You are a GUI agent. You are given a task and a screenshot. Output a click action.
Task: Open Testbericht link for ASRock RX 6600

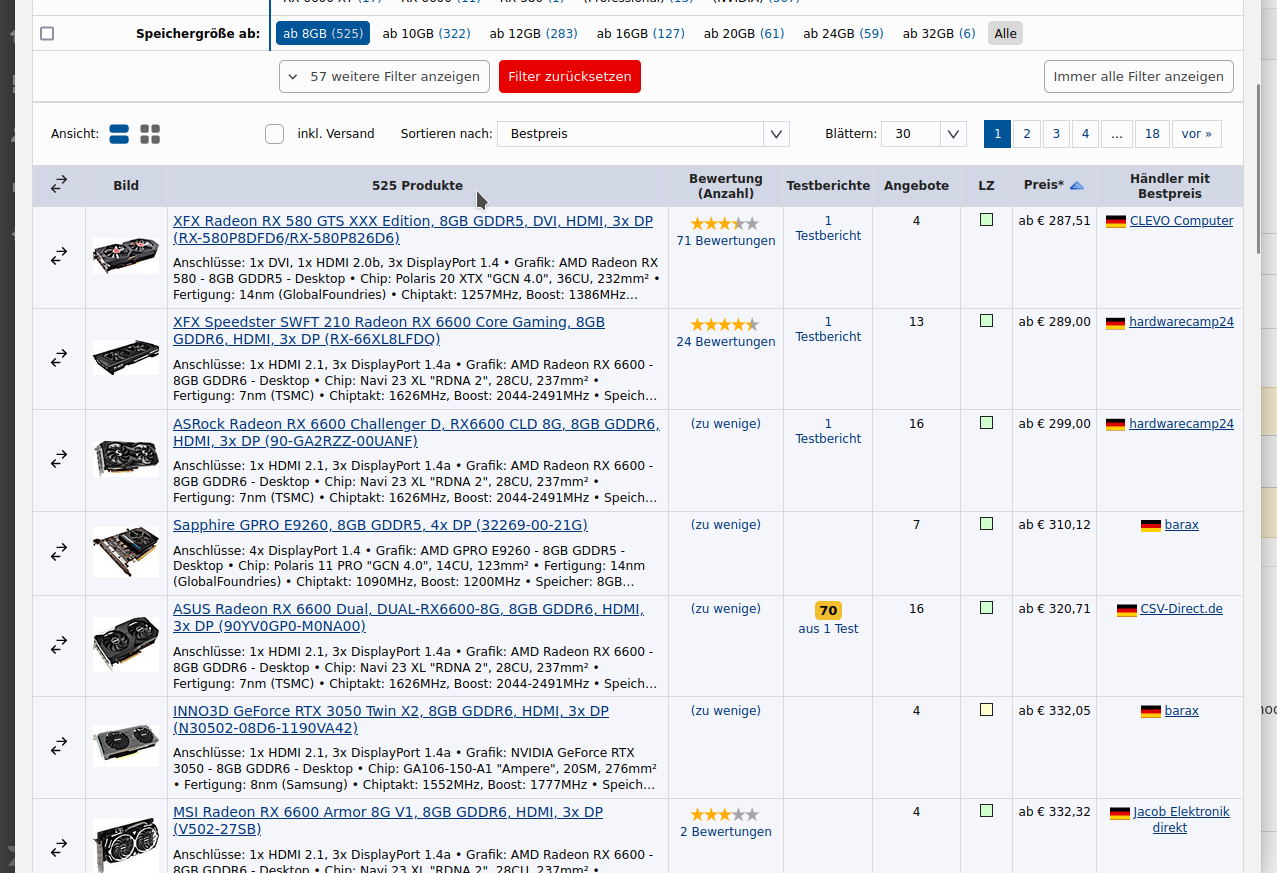[x=828, y=431]
